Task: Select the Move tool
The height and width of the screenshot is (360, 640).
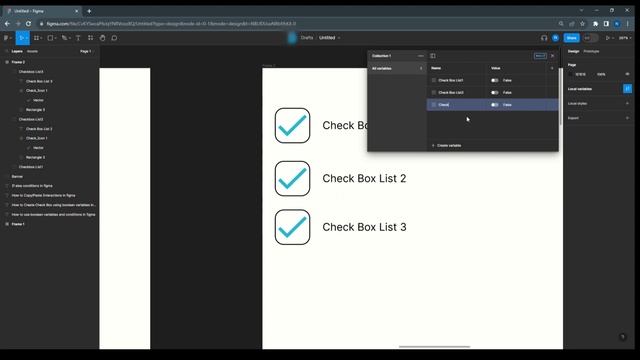Action: click(21, 38)
